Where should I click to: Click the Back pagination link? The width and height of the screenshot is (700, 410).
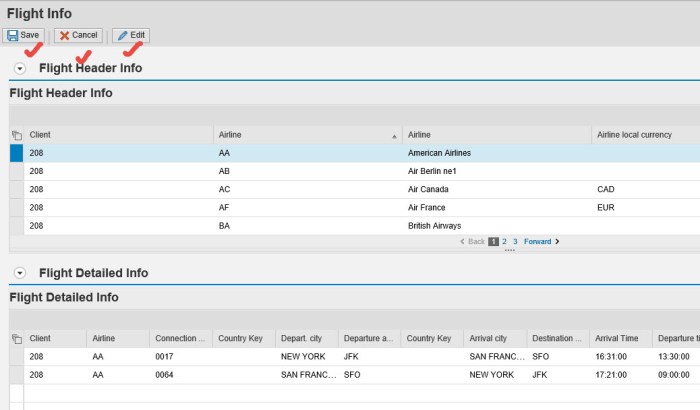(472, 241)
